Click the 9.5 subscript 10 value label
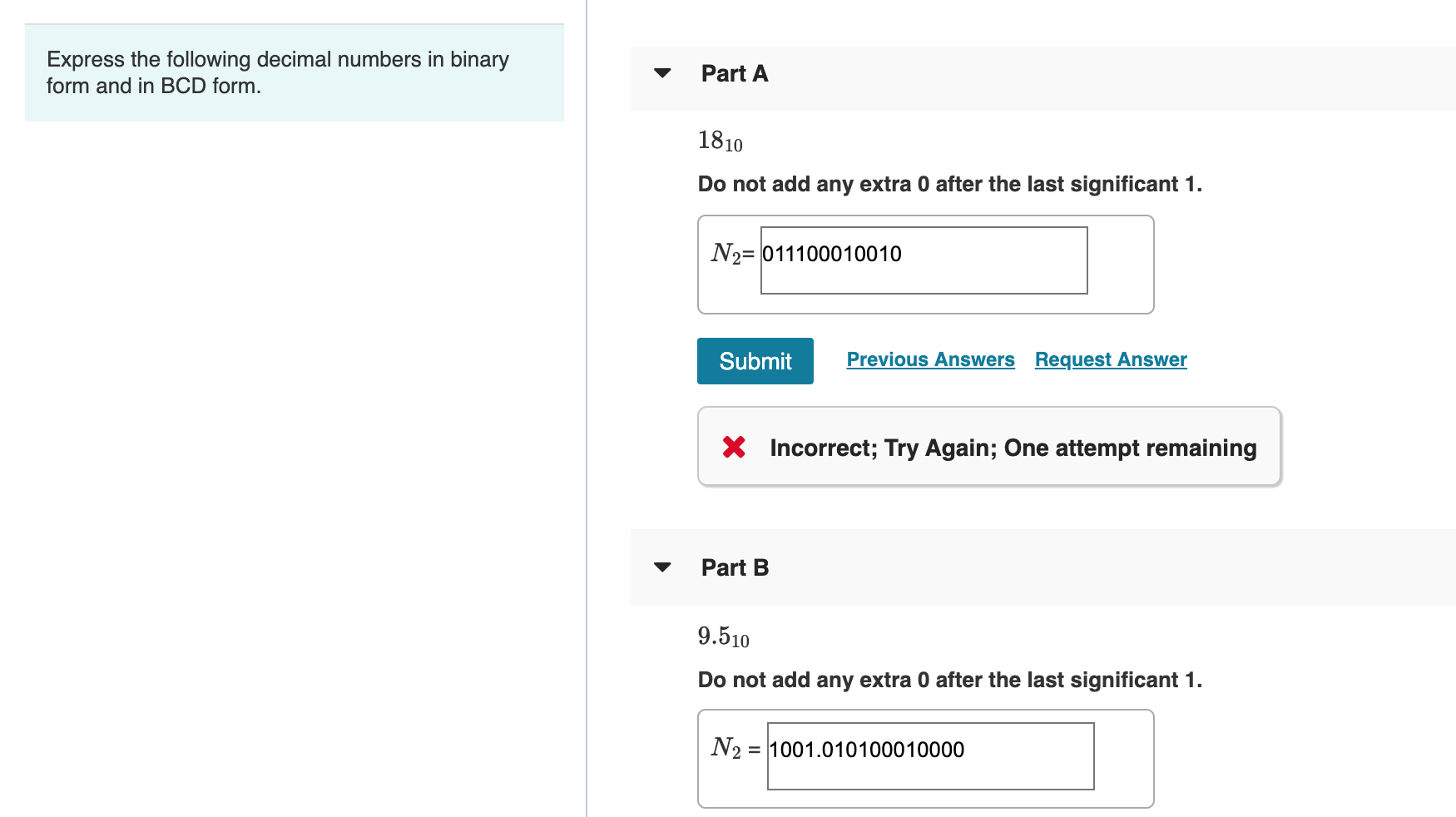 721,636
